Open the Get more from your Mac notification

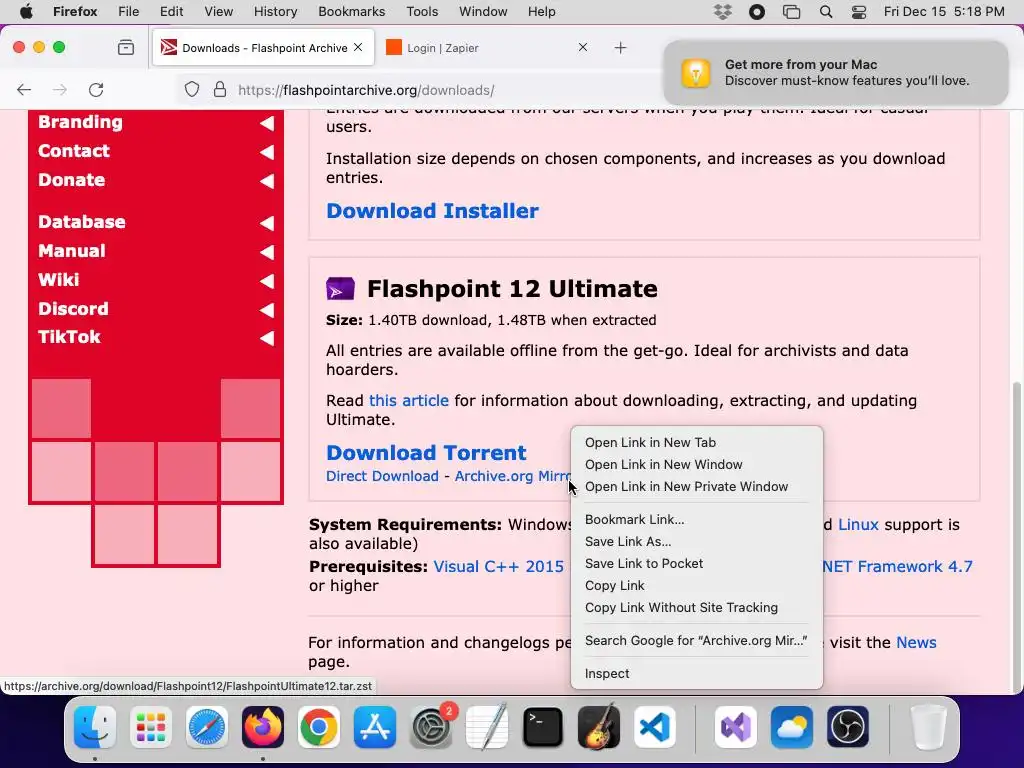click(x=836, y=72)
